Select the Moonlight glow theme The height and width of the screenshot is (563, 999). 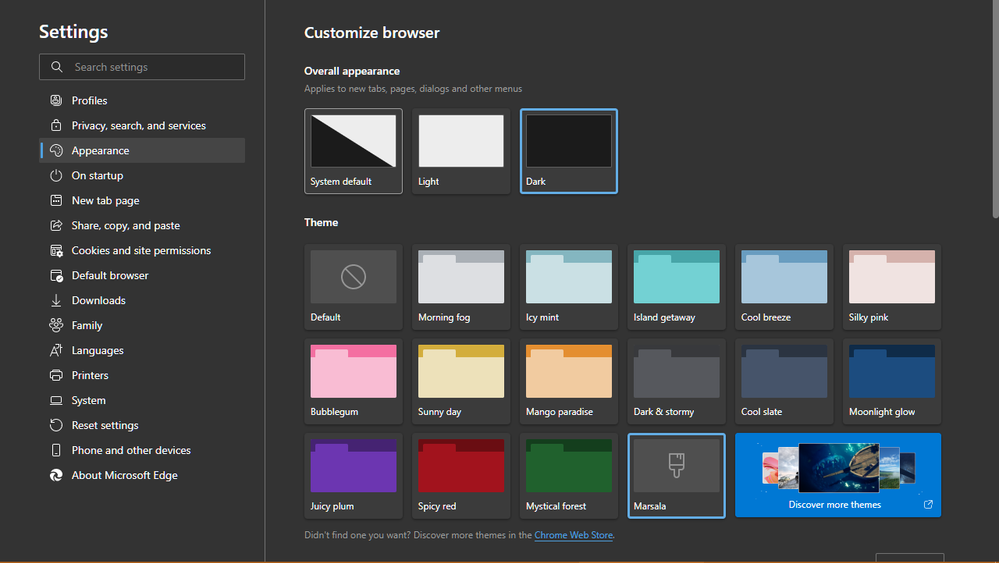click(x=891, y=381)
